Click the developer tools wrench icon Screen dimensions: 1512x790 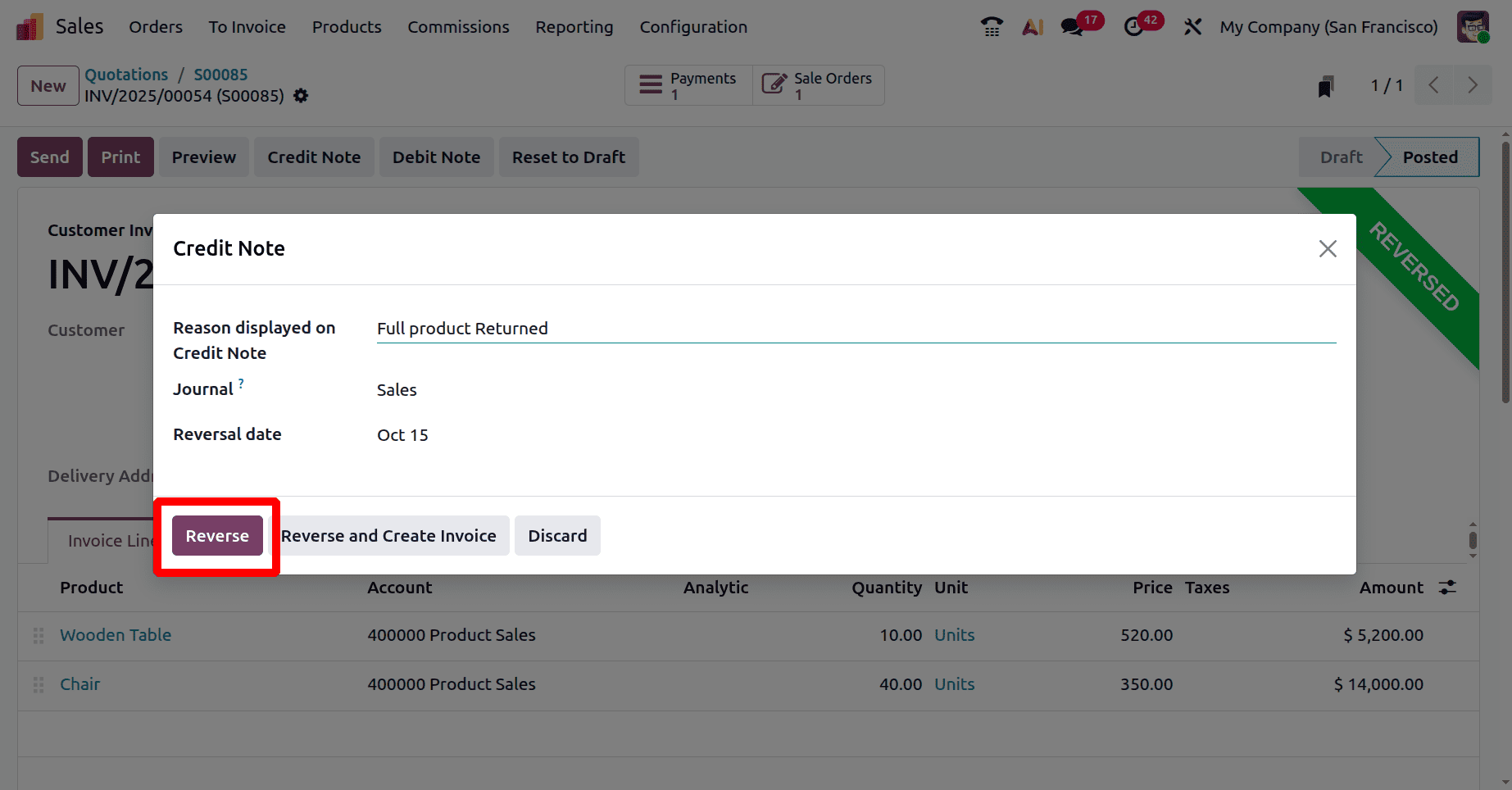click(x=1192, y=26)
